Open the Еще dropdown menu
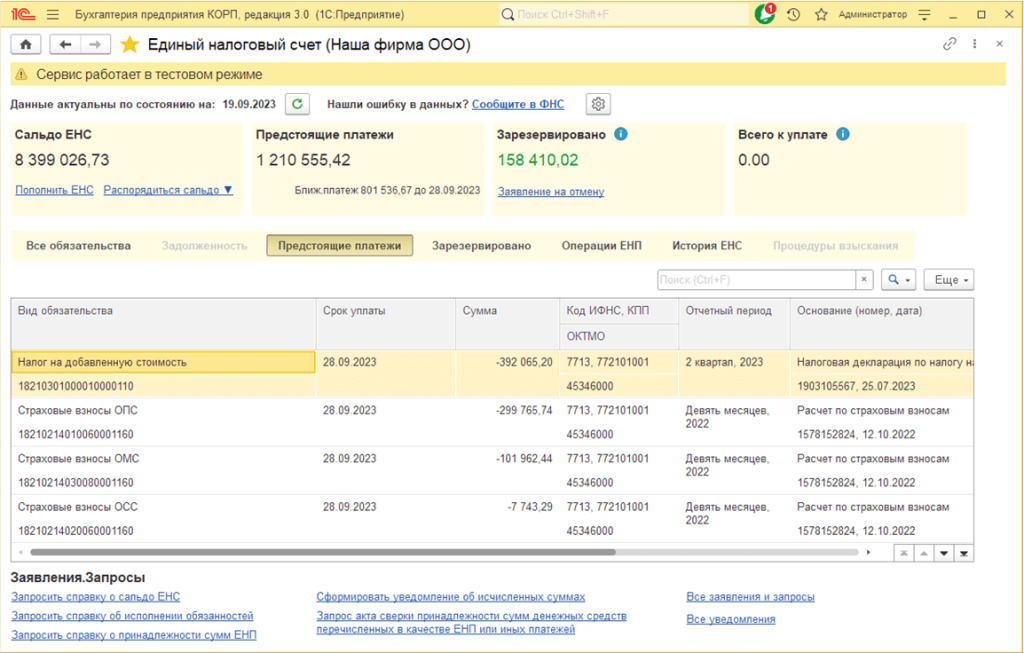Image resolution: width=1024 pixels, height=653 pixels. point(948,280)
